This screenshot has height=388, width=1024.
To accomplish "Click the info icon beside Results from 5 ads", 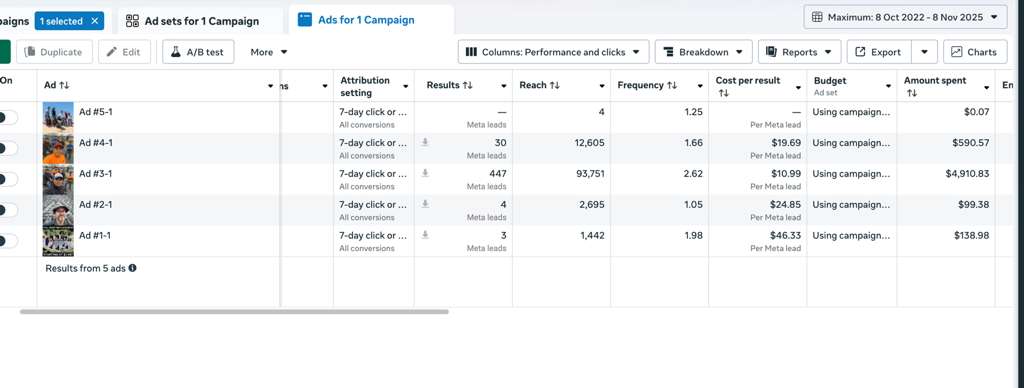I will (x=133, y=268).
